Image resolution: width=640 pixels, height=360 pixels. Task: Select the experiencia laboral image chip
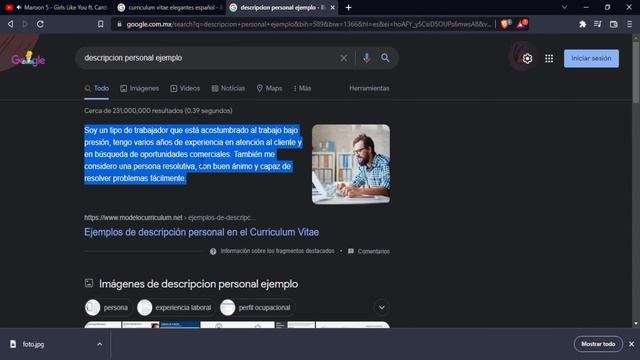point(175,307)
